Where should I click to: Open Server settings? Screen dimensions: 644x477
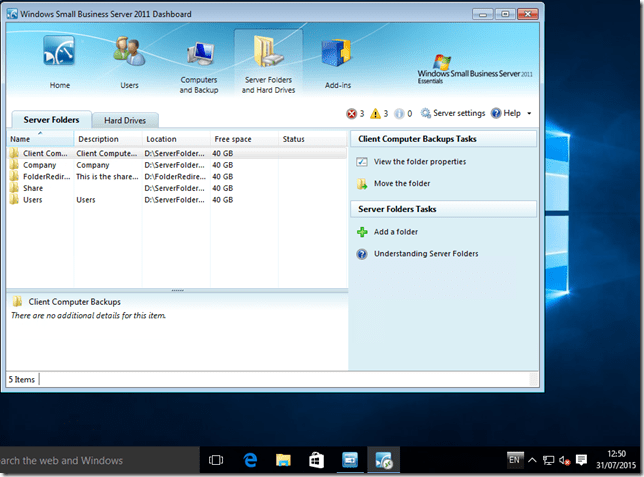(453, 114)
